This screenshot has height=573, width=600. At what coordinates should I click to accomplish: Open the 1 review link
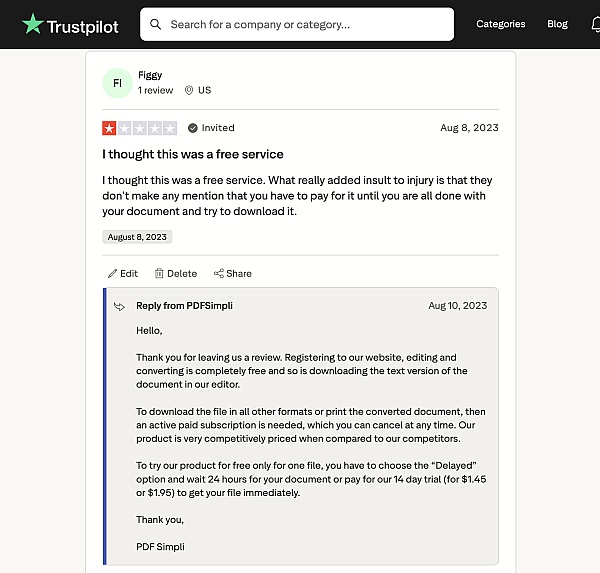[156, 90]
